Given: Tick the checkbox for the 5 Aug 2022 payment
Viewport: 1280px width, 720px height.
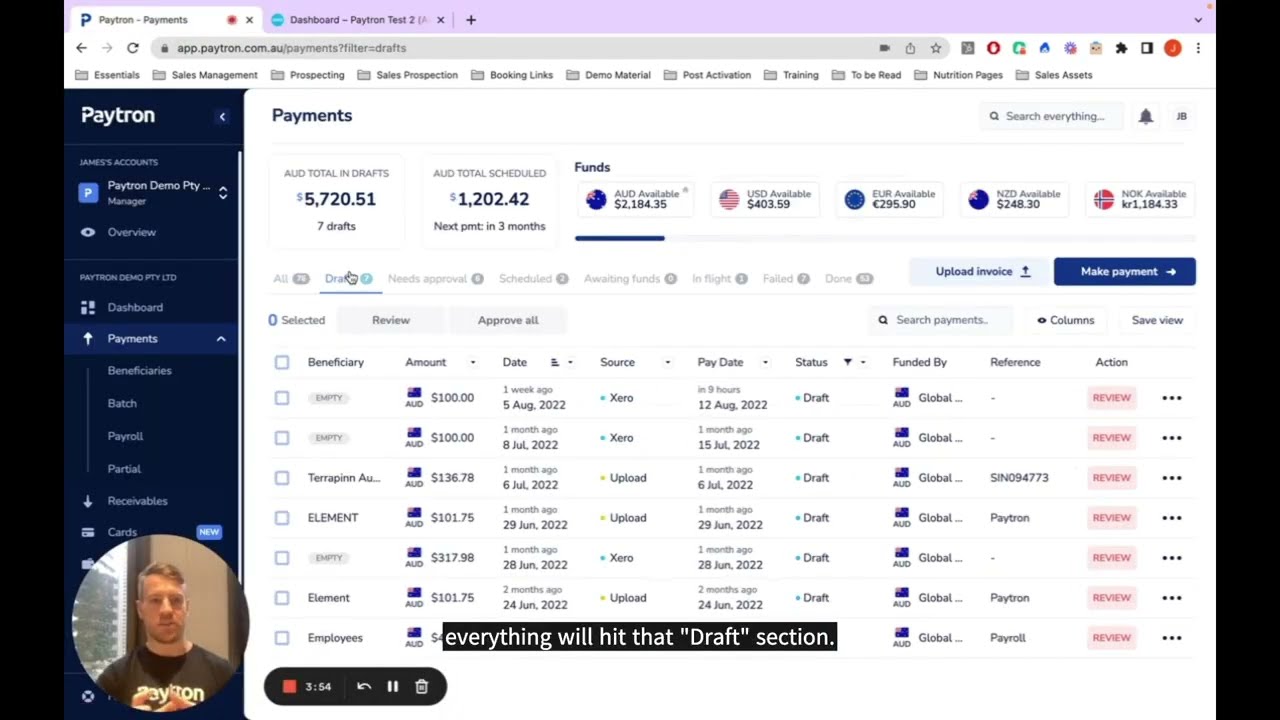Looking at the screenshot, I should [282, 398].
